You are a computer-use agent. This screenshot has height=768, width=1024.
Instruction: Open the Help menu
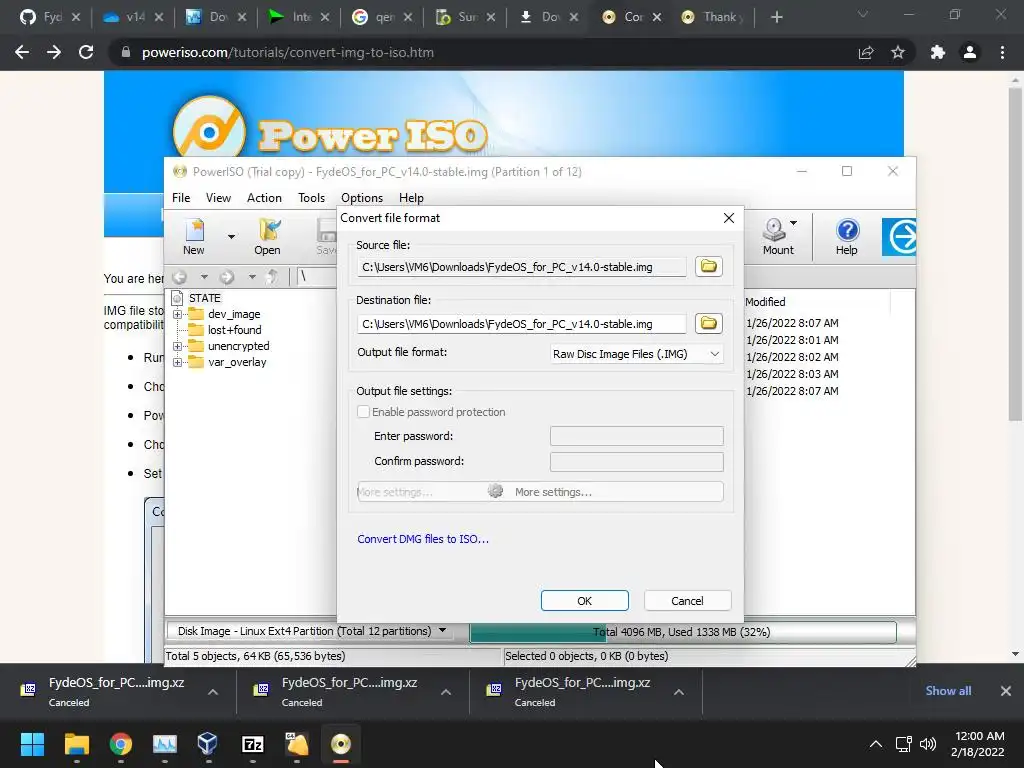pyautogui.click(x=411, y=198)
